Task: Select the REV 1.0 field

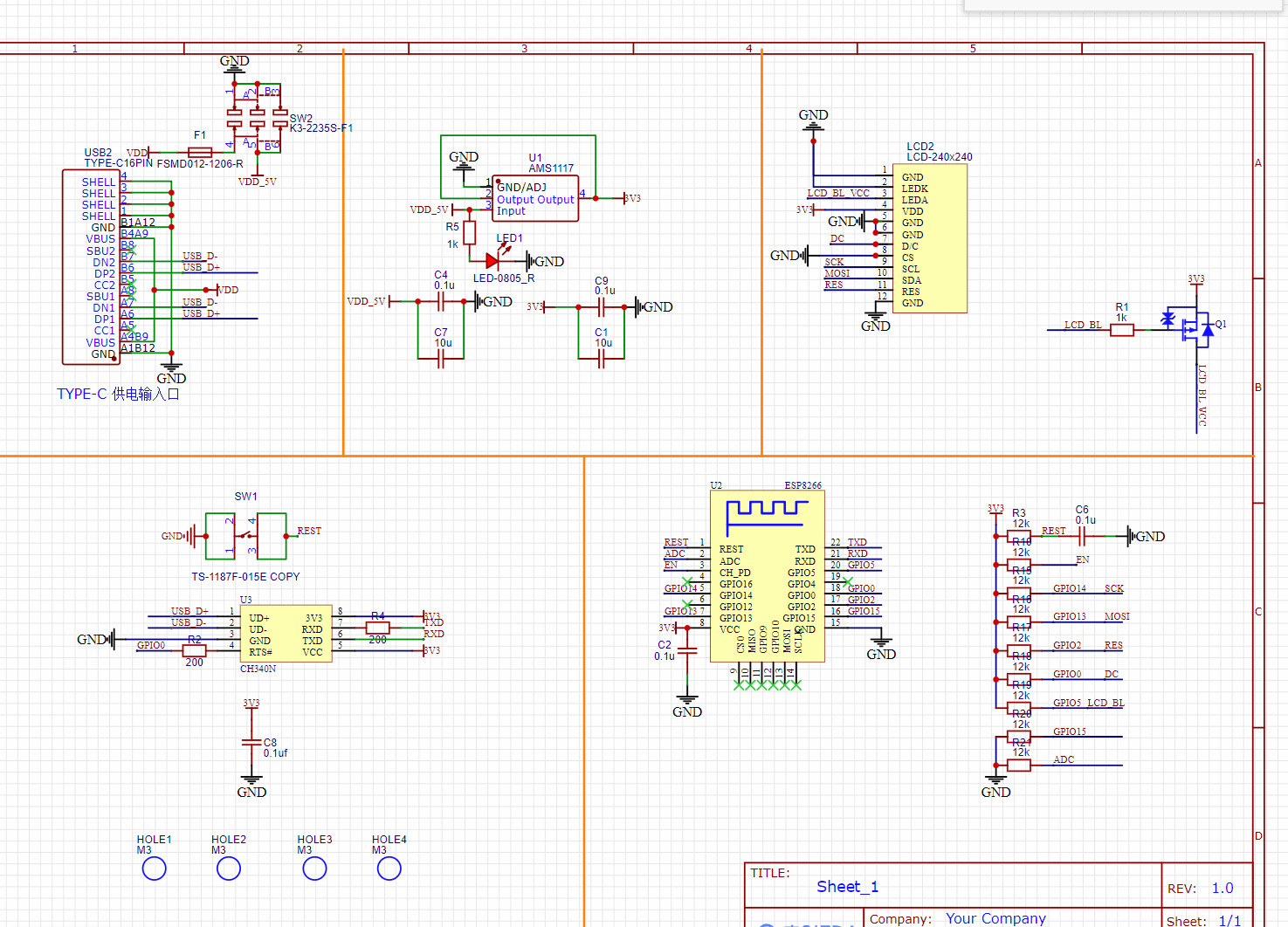Action: (x=1222, y=888)
